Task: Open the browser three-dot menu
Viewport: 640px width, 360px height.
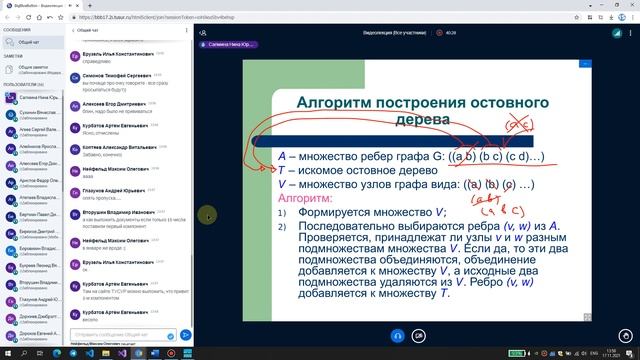Action: (633, 17)
